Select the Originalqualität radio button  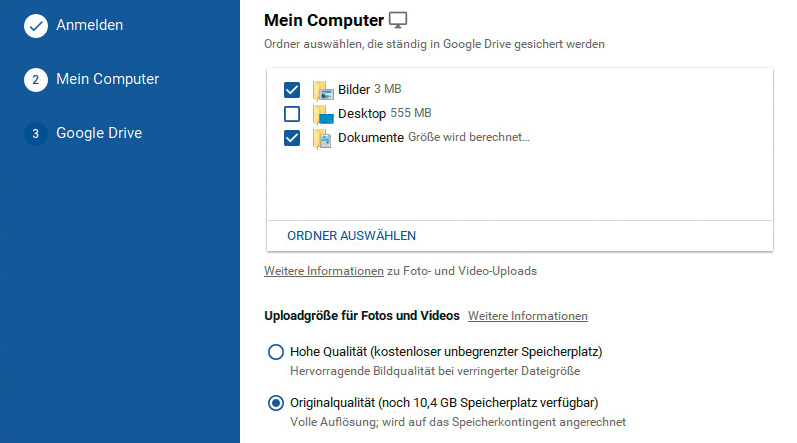[x=276, y=403]
